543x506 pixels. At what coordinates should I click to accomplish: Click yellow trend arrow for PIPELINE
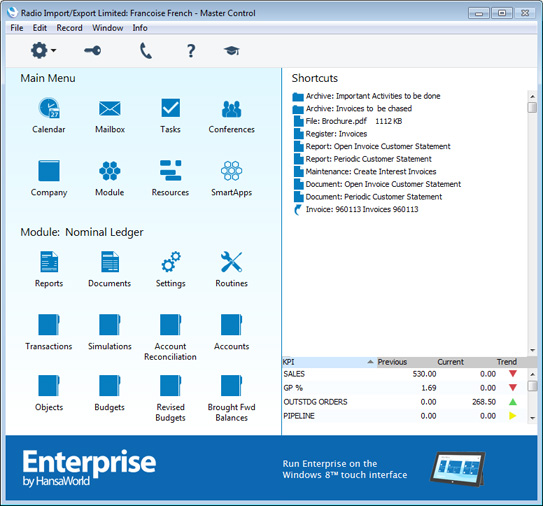[x=513, y=416]
